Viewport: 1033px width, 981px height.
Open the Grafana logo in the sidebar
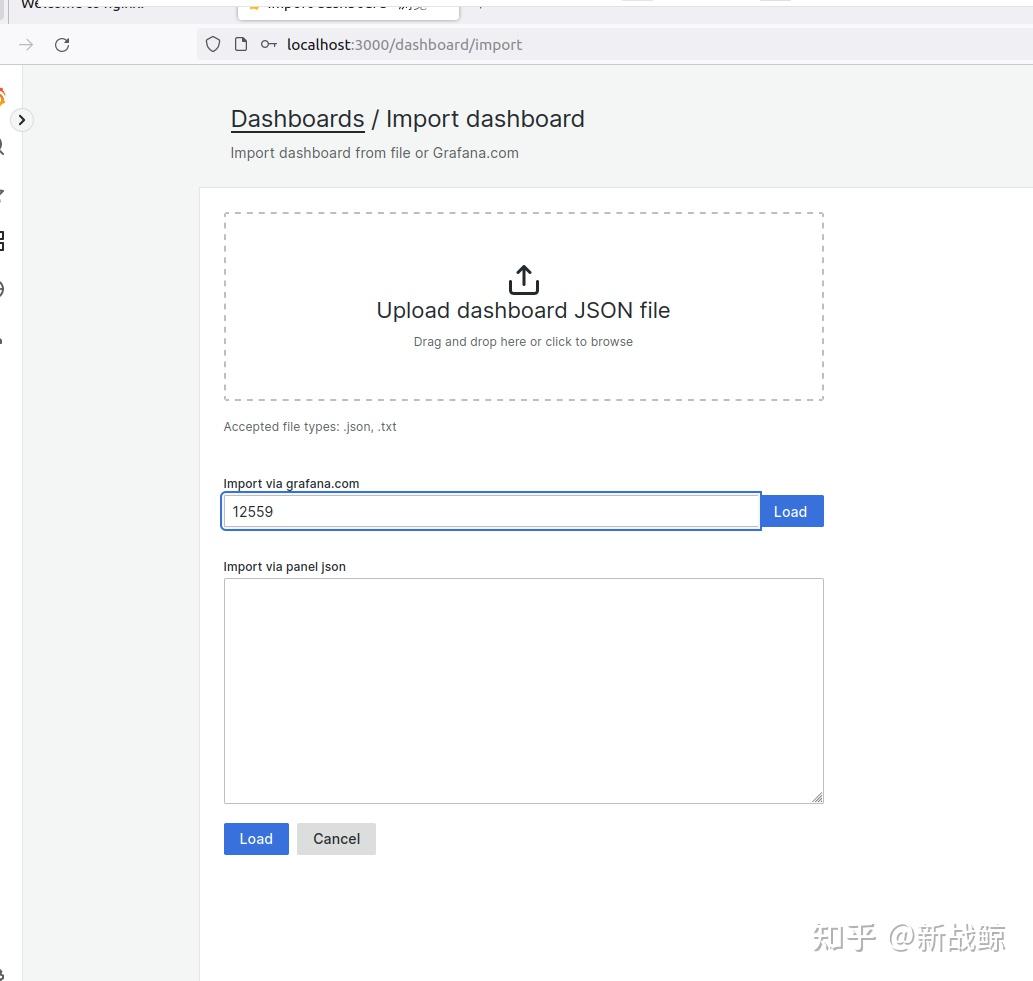[5, 97]
